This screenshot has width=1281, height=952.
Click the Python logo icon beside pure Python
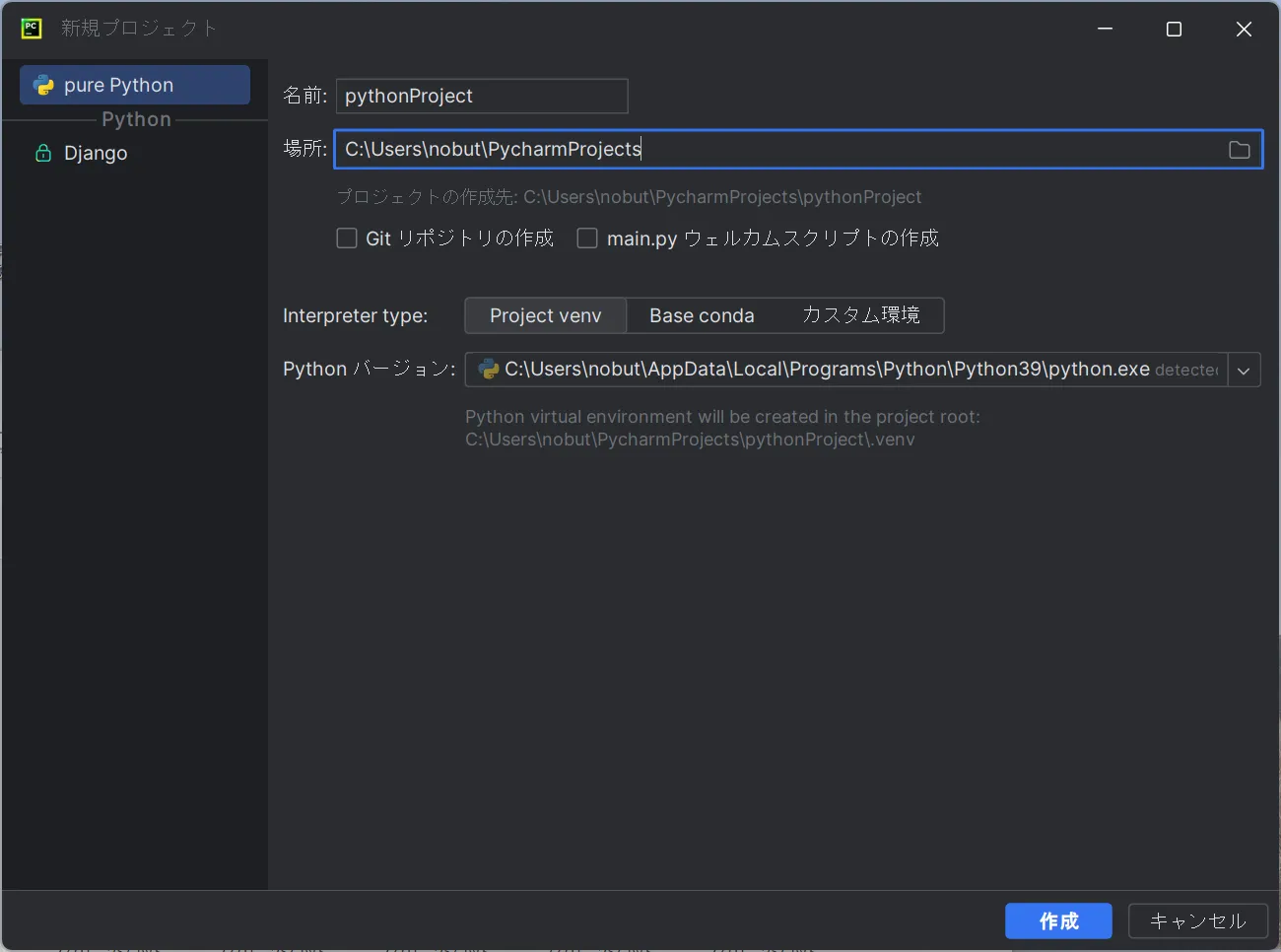[x=43, y=85]
